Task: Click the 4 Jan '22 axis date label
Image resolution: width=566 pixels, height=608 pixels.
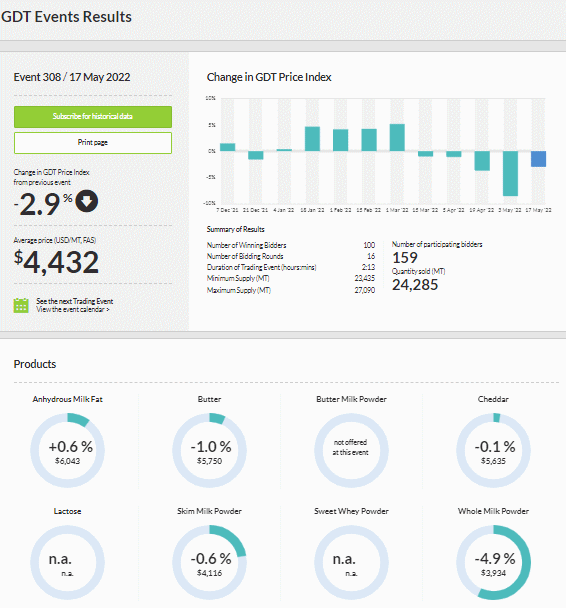Action: [284, 210]
